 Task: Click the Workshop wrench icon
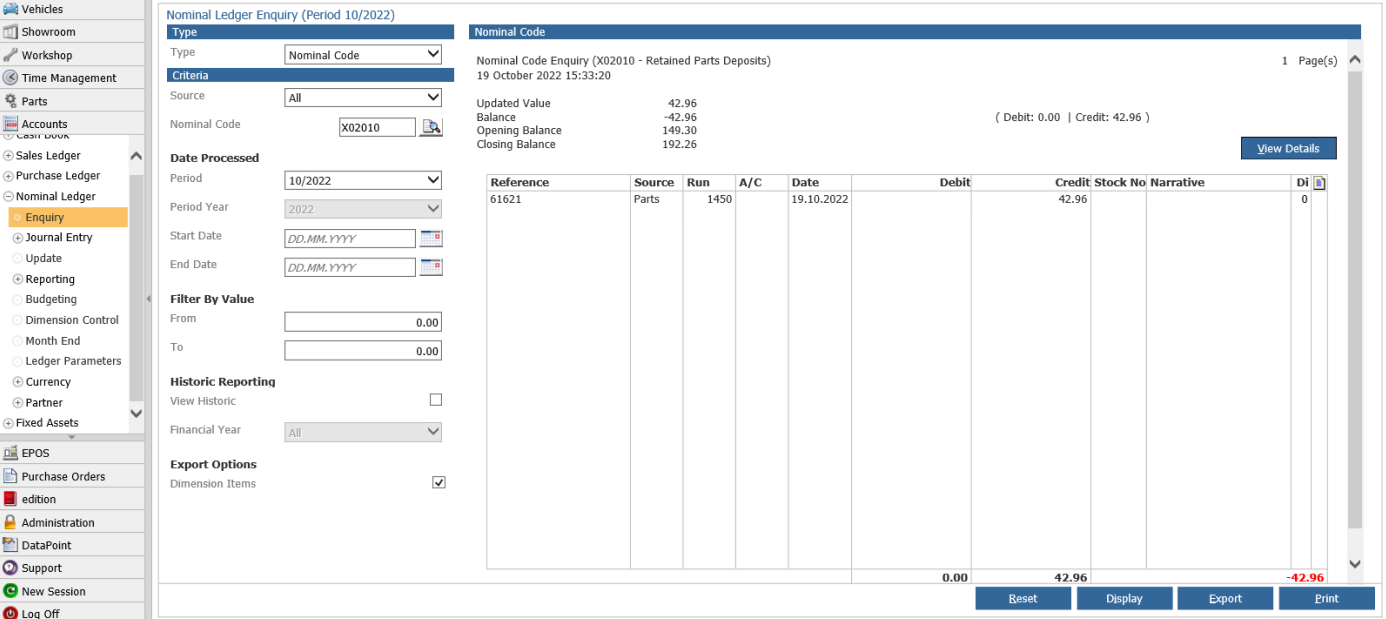click(x=10, y=55)
